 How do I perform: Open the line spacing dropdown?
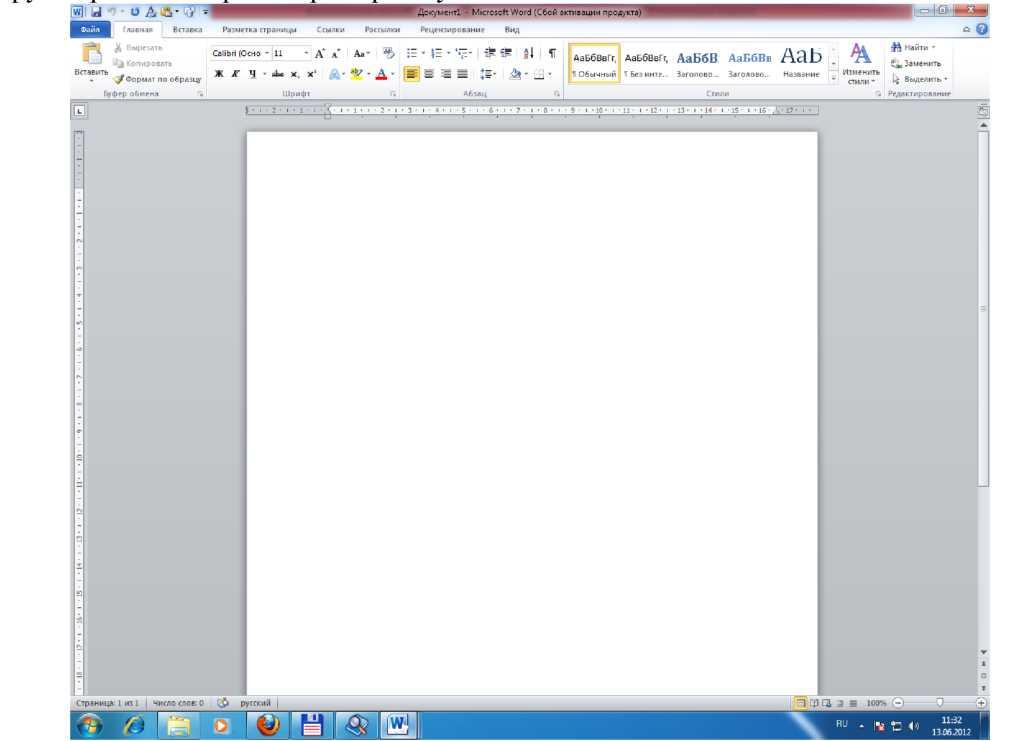coord(488,74)
